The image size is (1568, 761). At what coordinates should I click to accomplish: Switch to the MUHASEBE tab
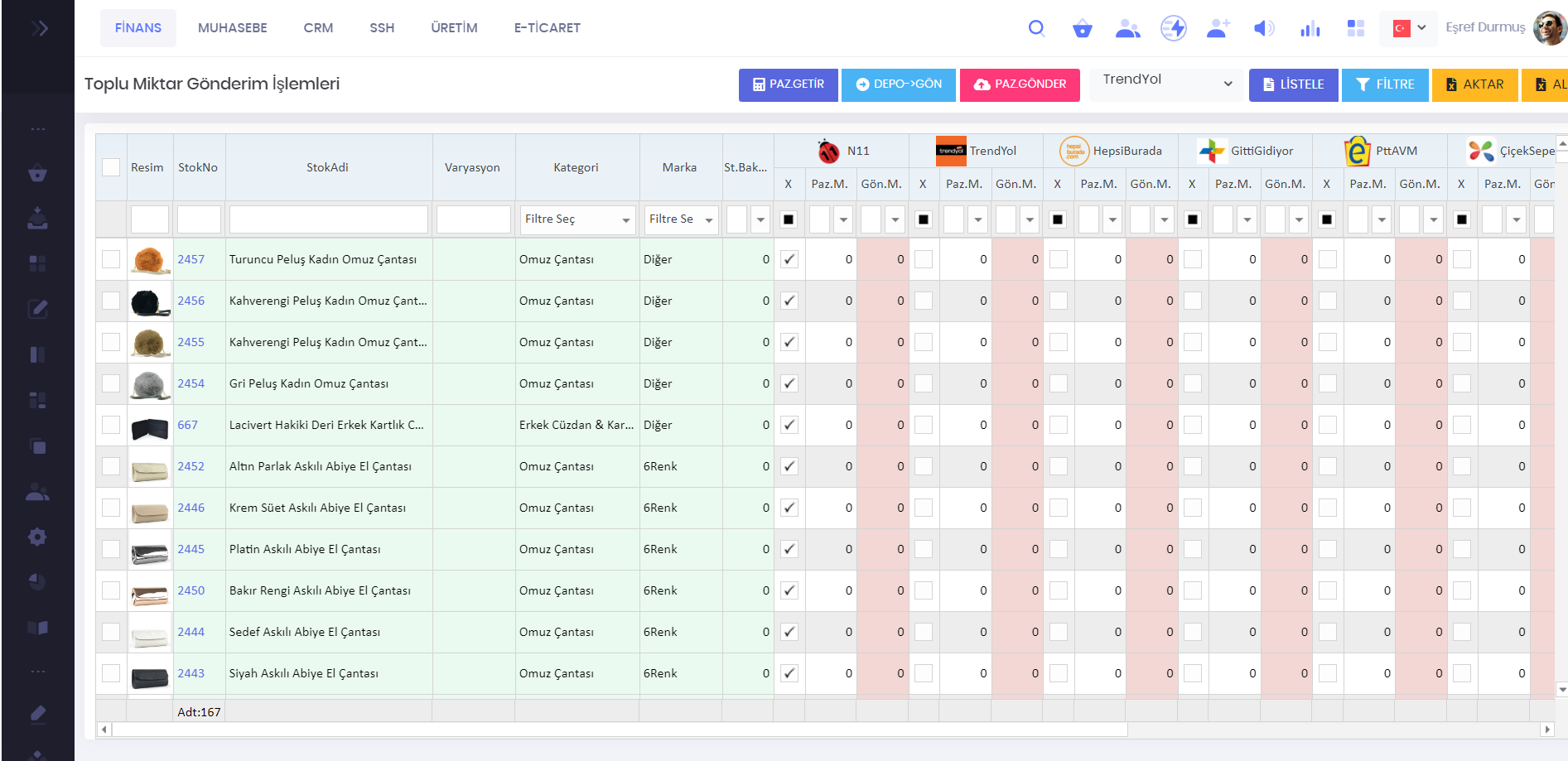tap(232, 28)
